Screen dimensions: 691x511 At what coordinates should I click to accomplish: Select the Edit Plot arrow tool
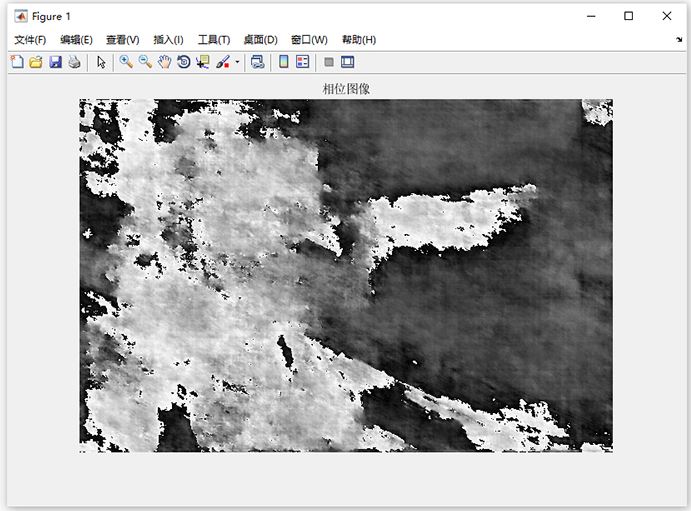[101, 62]
